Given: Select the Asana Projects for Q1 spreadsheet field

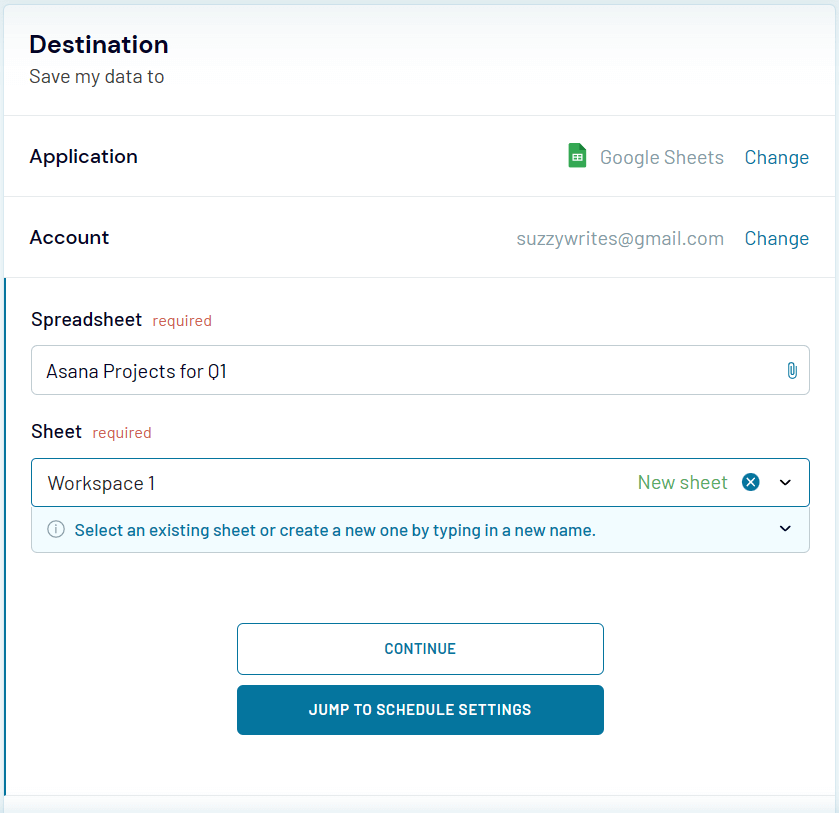Looking at the screenshot, I should coord(400,370).
